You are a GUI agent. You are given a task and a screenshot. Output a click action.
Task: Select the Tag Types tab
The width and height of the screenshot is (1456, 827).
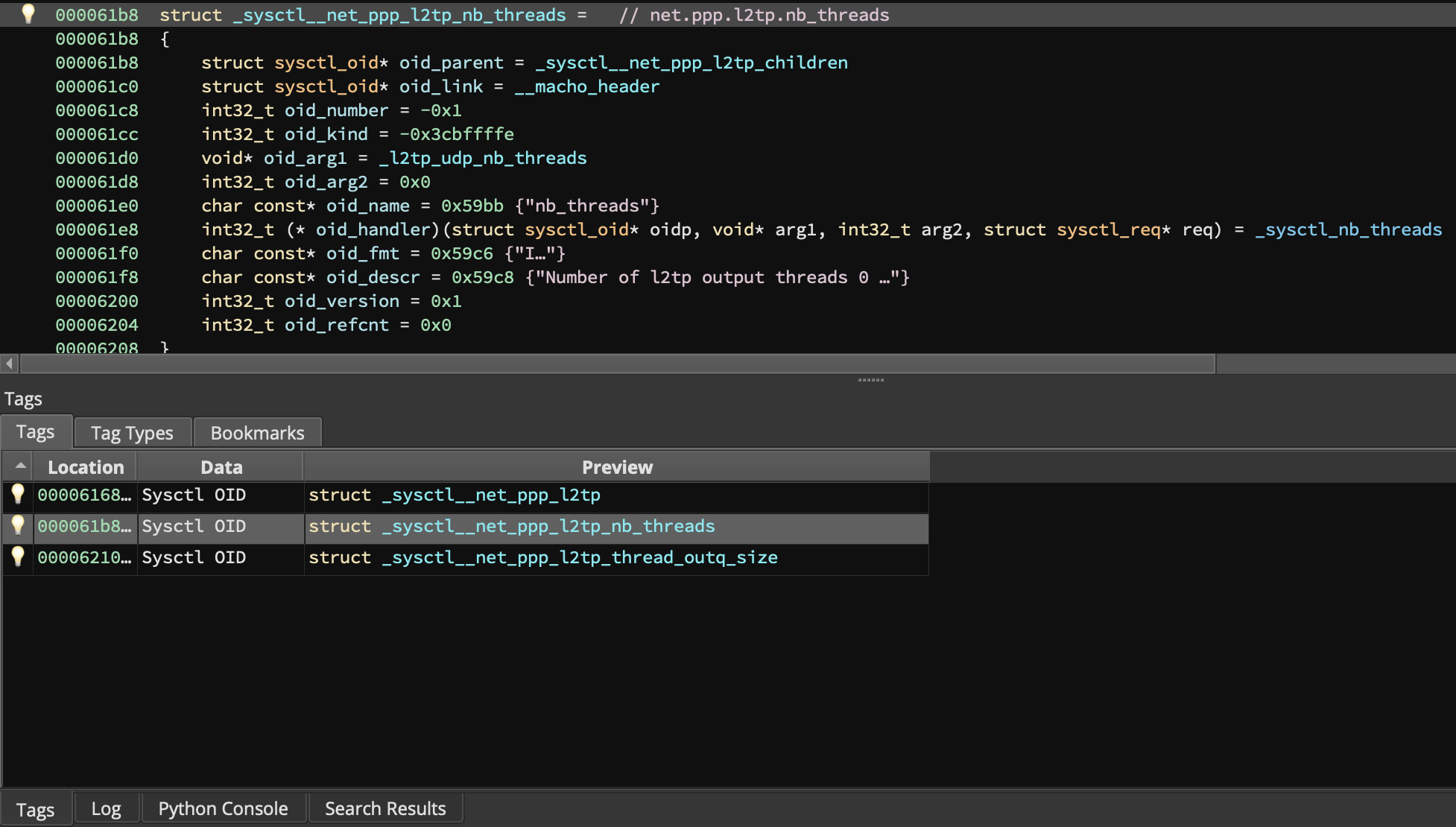pyautogui.click(x=131, y=432)
